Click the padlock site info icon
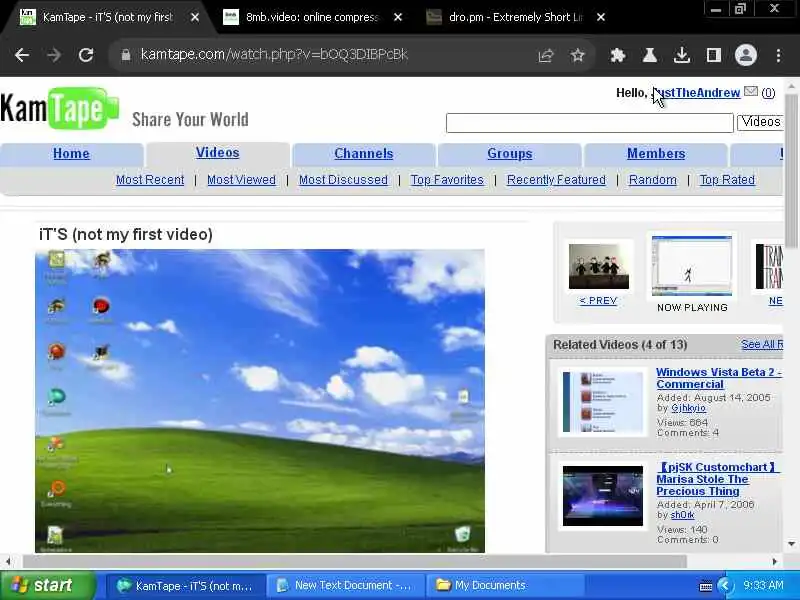Screen dimensions: 800x600 [x=126, y=55]
